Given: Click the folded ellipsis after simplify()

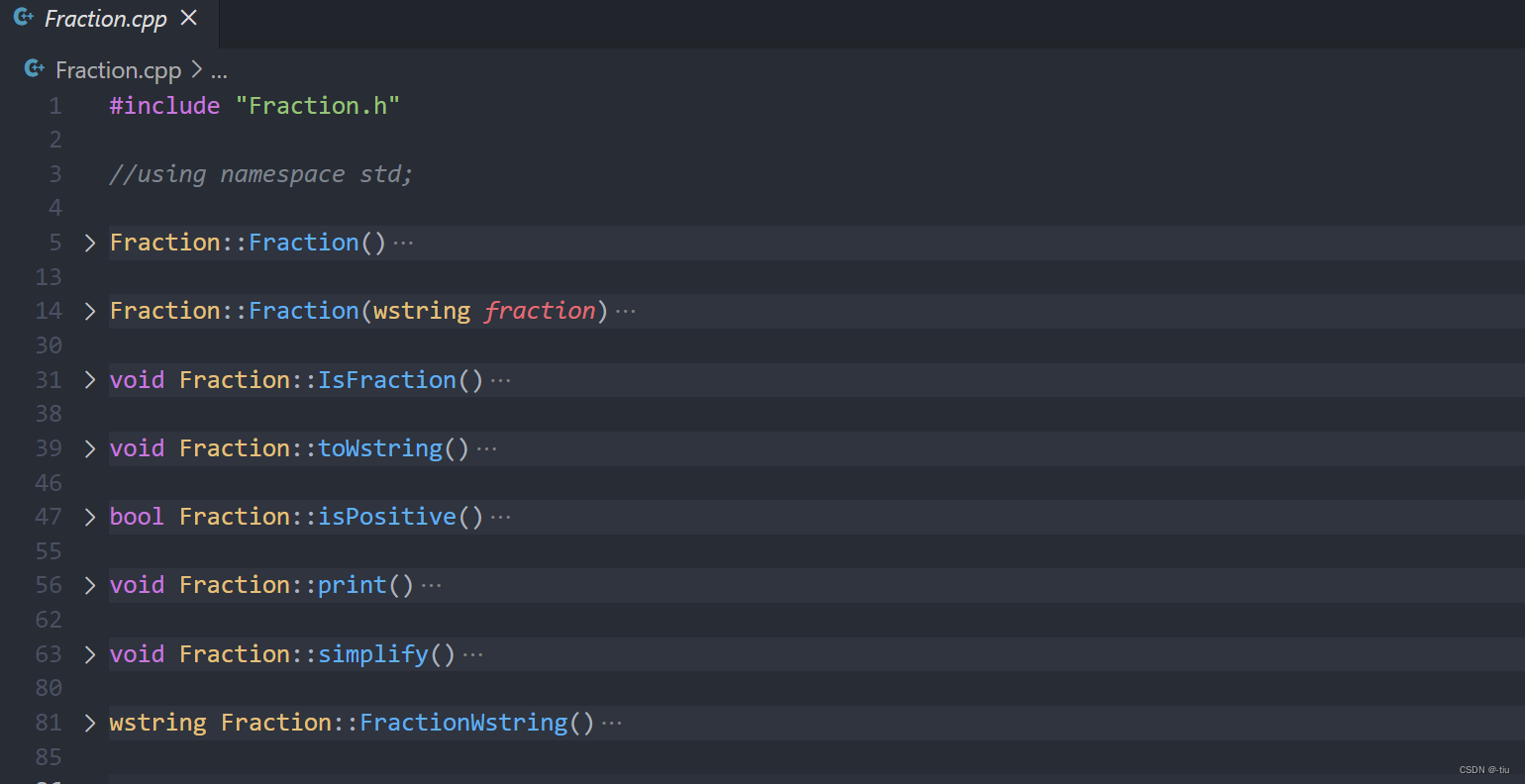Looking at the screenshot, I should pyautogui.click(x=473, y=654).
